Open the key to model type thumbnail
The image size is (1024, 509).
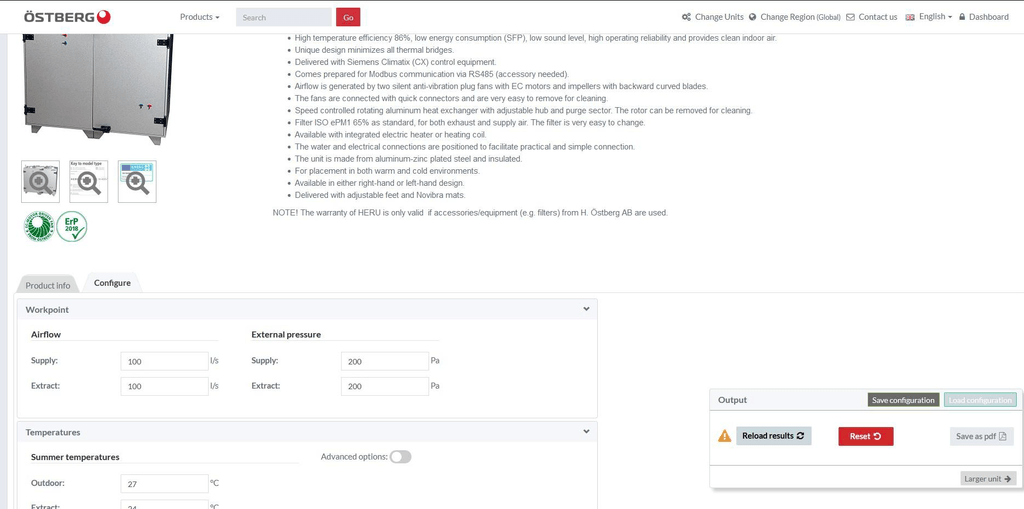pos(88,181)
